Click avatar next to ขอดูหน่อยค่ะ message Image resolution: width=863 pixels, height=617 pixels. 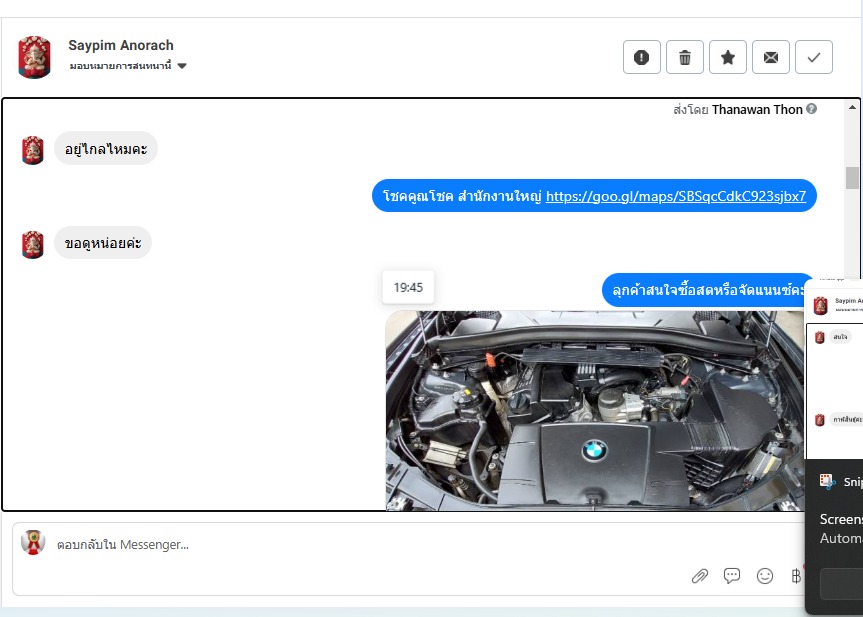click(32, 244)
